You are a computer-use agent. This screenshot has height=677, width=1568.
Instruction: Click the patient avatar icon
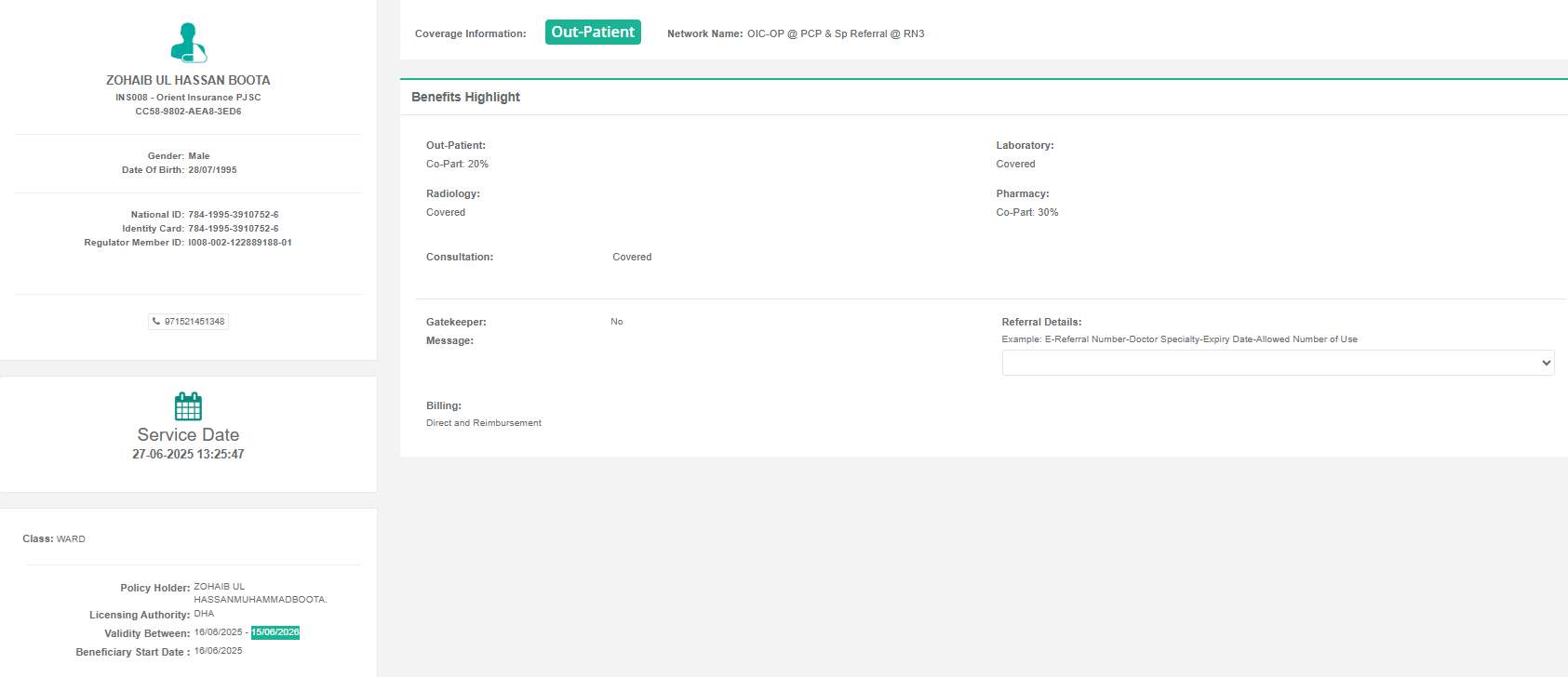188,43
